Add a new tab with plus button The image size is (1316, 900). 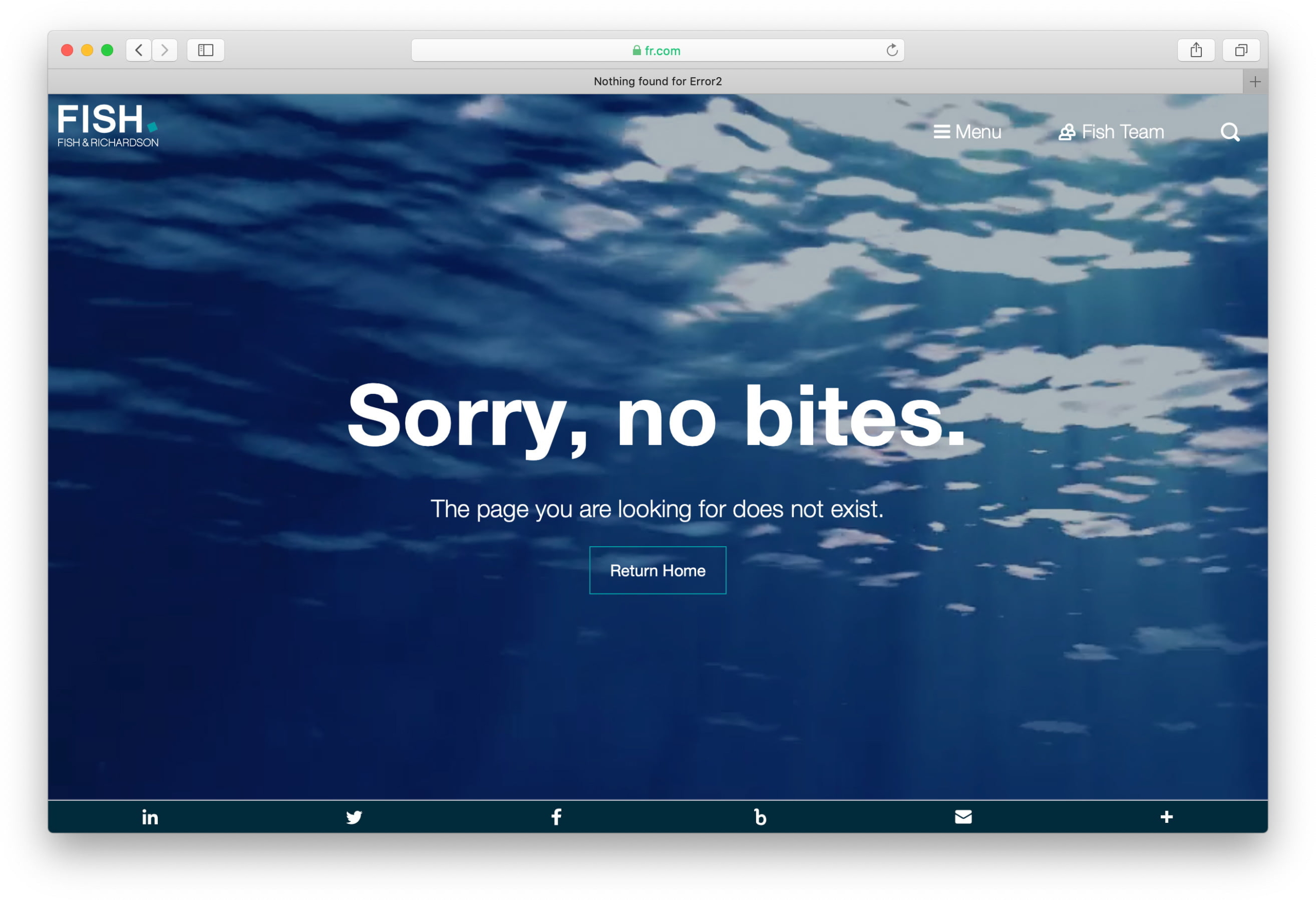click(x=1255, y=82)
